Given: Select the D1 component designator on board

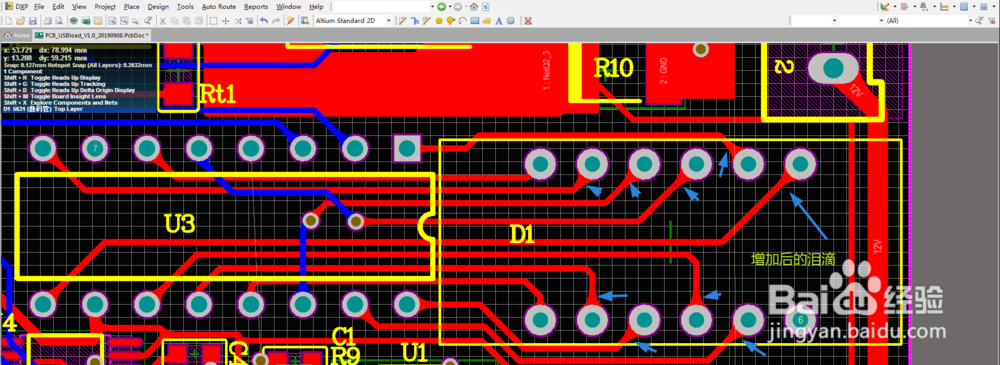Looking at the screenshot, I should tap(522, 235).
